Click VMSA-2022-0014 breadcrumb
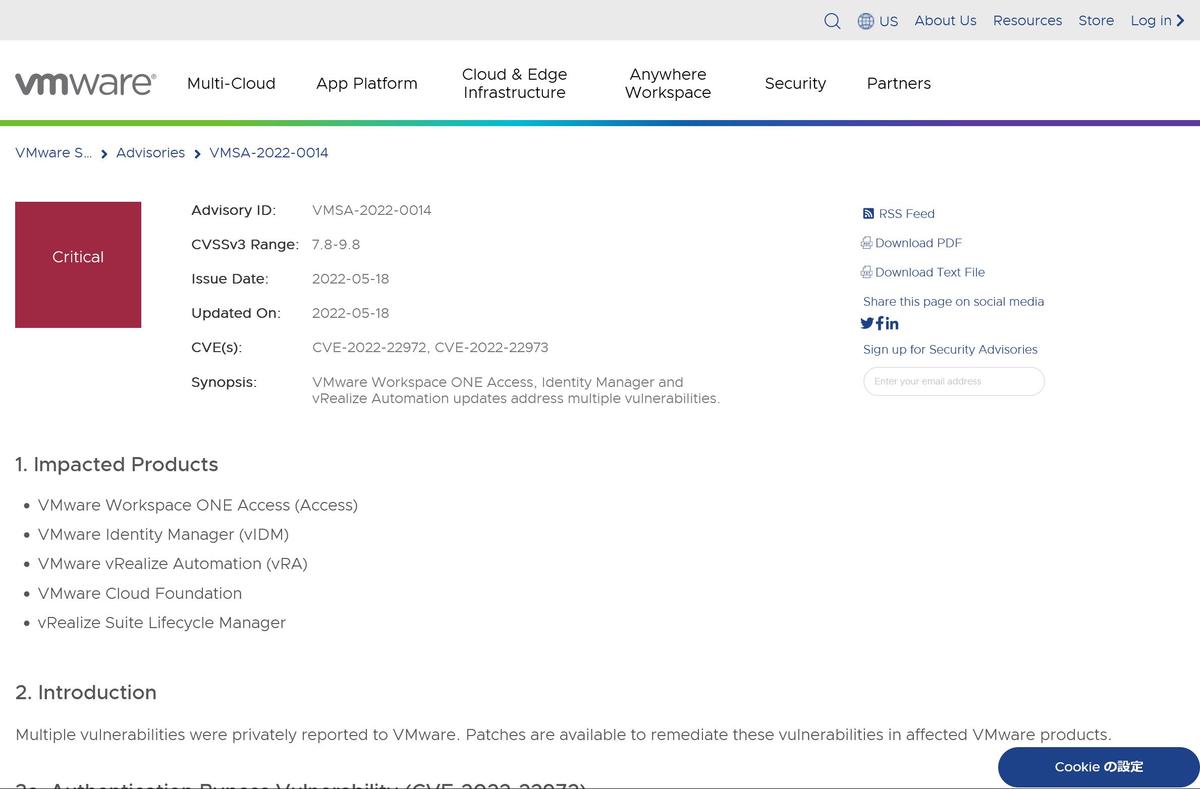1200x789 pixels. click(x=269, y=153)
